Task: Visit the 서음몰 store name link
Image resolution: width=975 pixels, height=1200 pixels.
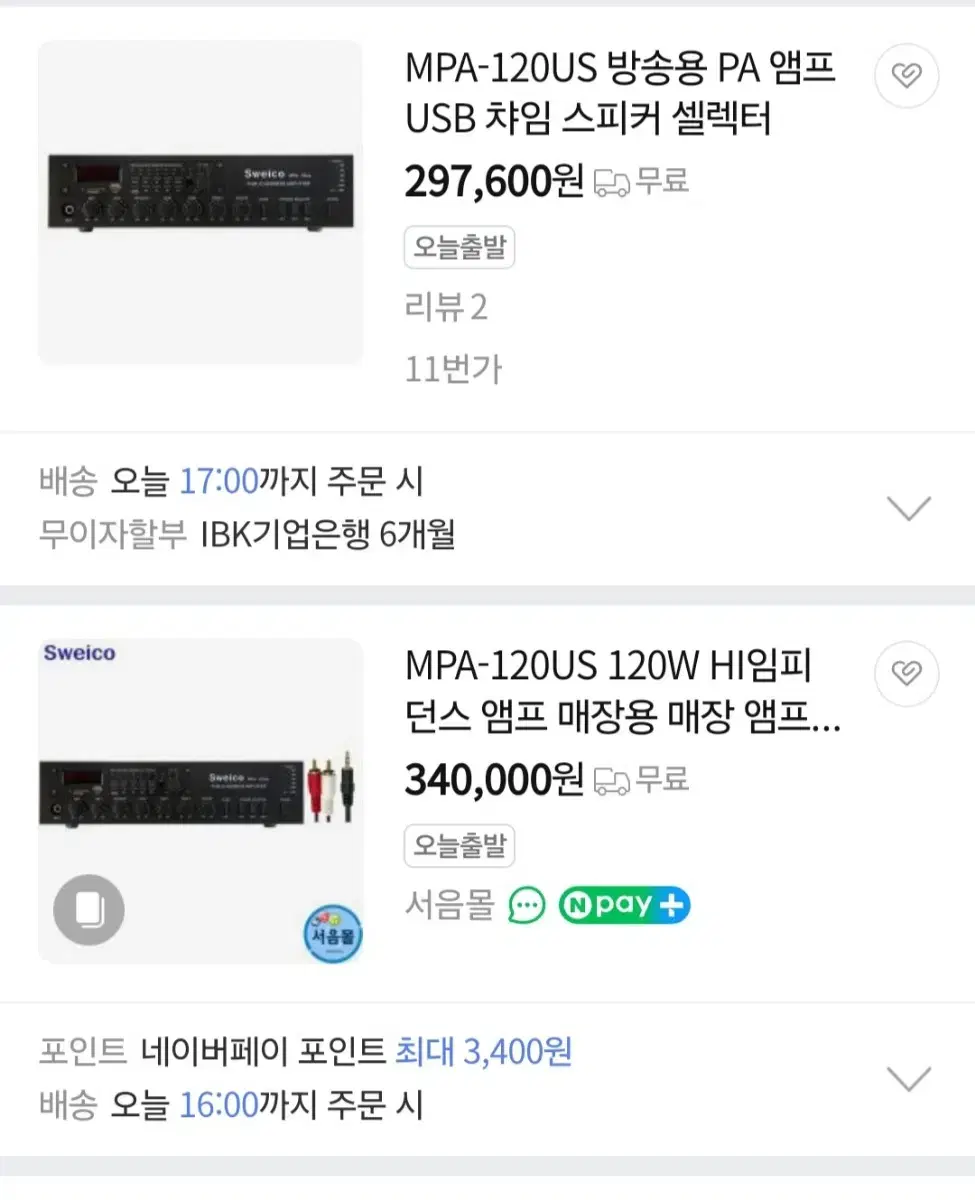Action: coord(450,906)
